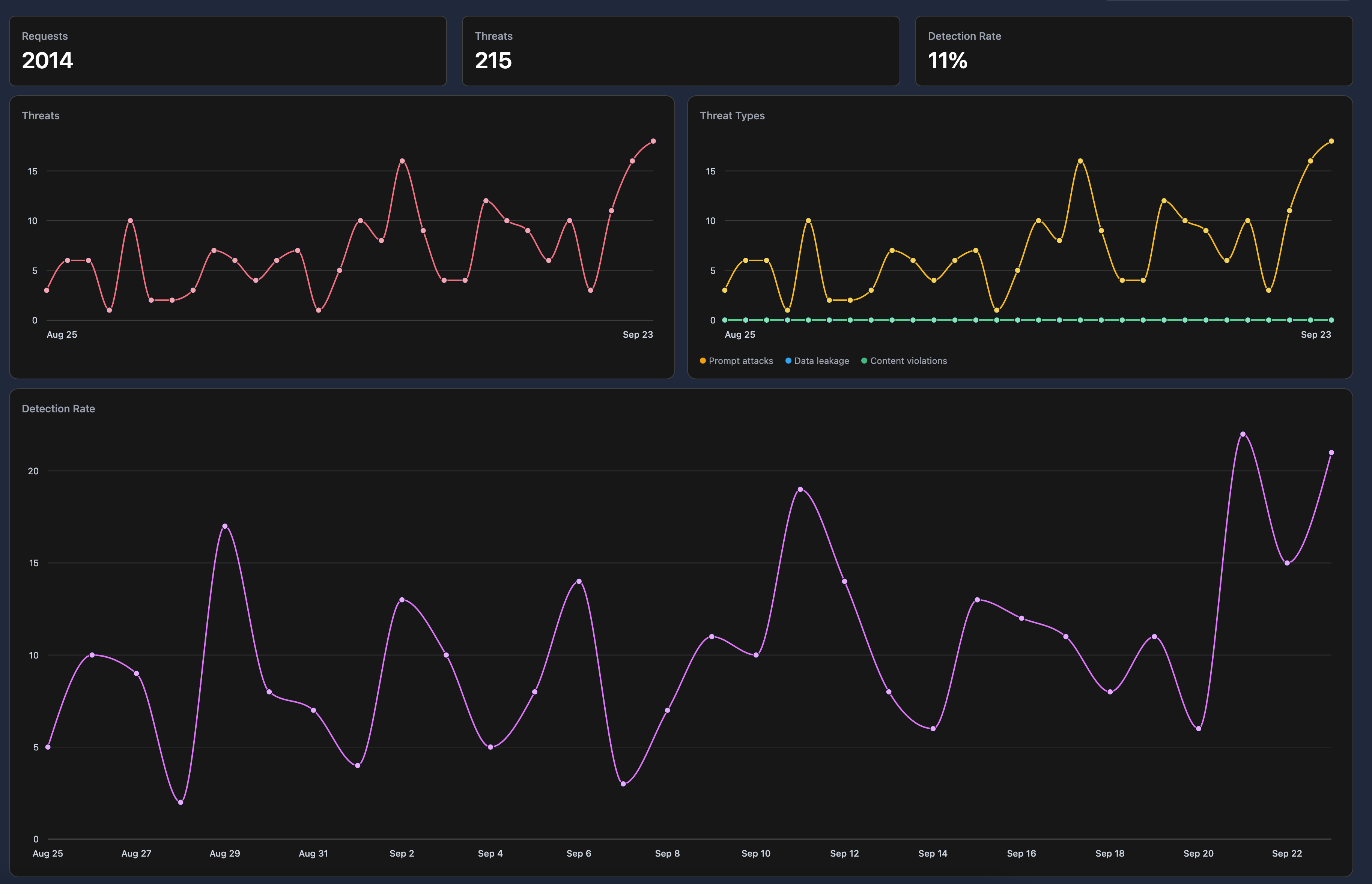The height and width of the screenshot is (884, 1372).
Task: Select highest purple point at Sep 21
Action: pos(1243,434)
